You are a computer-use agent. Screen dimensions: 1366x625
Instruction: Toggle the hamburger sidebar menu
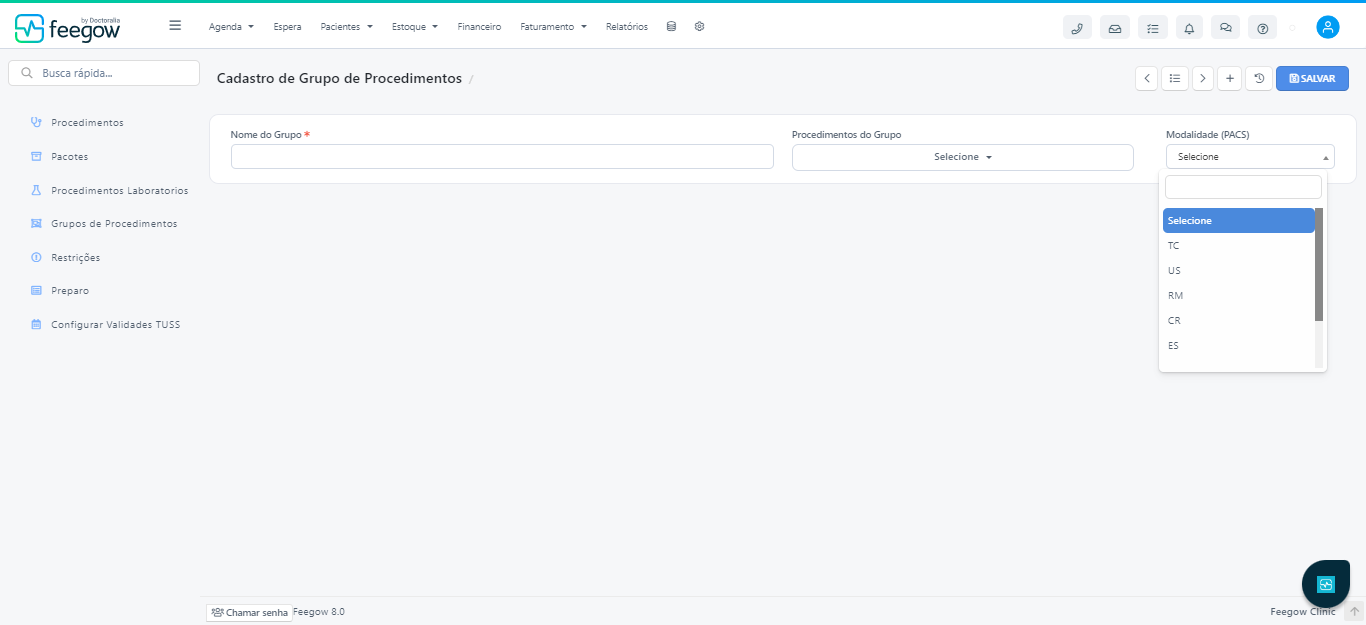coord(175,26)
